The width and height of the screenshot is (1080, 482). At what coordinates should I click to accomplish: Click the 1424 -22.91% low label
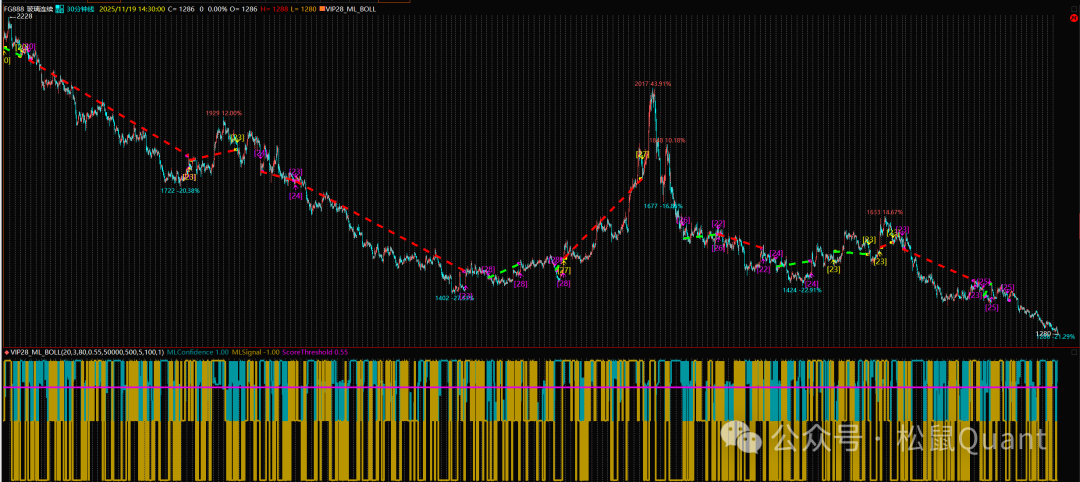coord(802,290)
